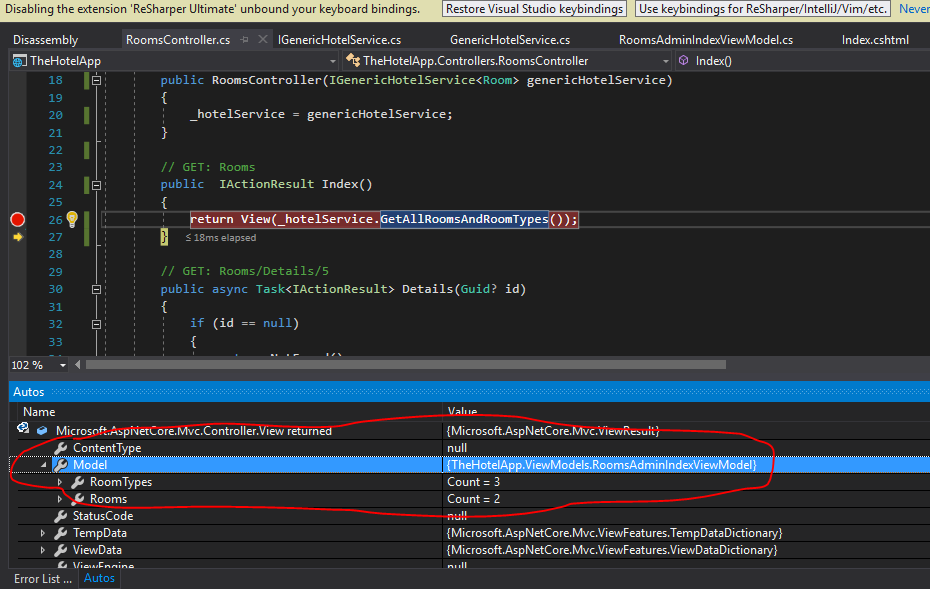Open the Index.cshtml tab
The height and width of the screenshot is (589, 930).
click(875, 40)
